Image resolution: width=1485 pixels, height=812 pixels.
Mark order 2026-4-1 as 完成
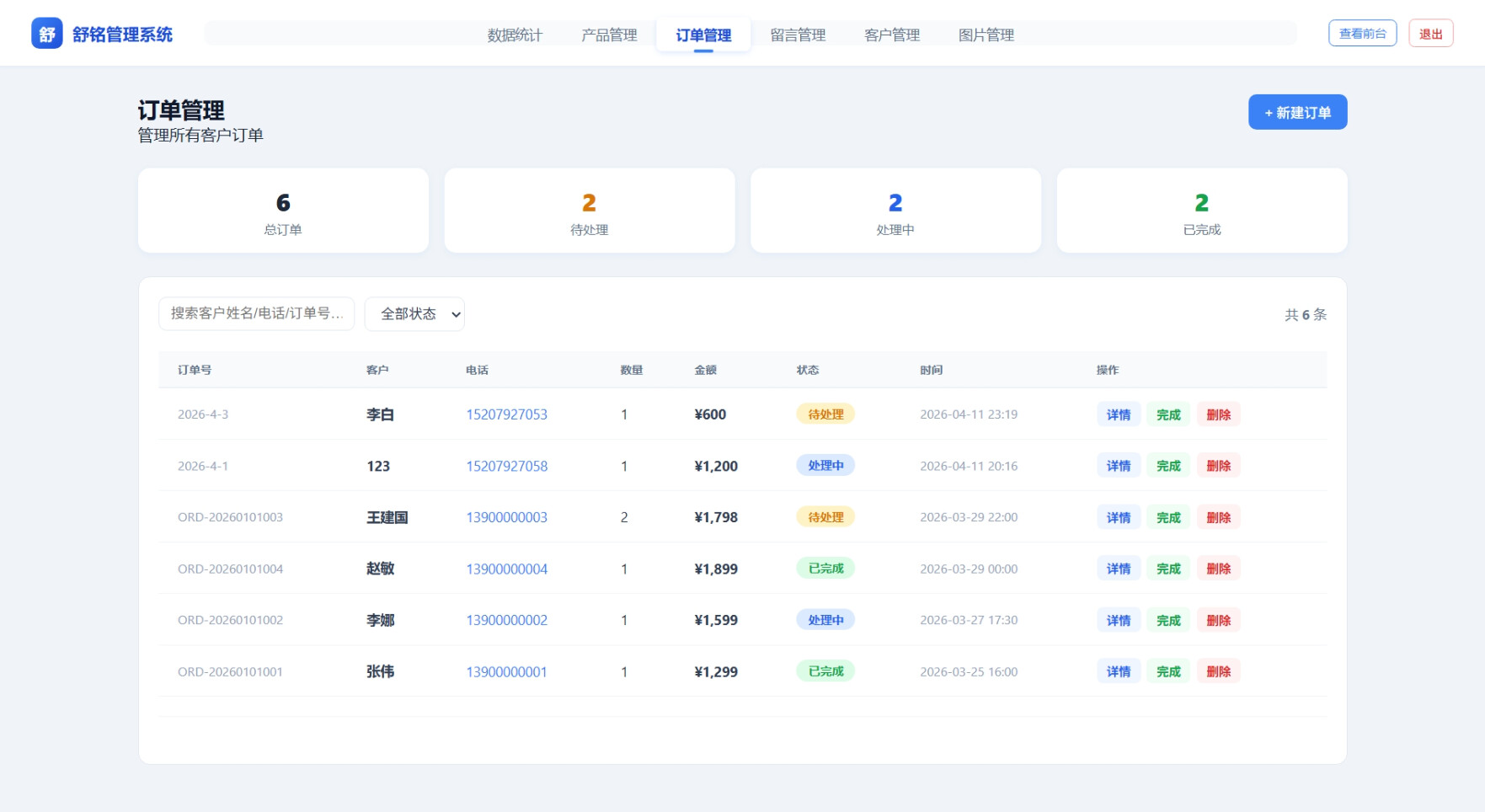click(1168, 466)
